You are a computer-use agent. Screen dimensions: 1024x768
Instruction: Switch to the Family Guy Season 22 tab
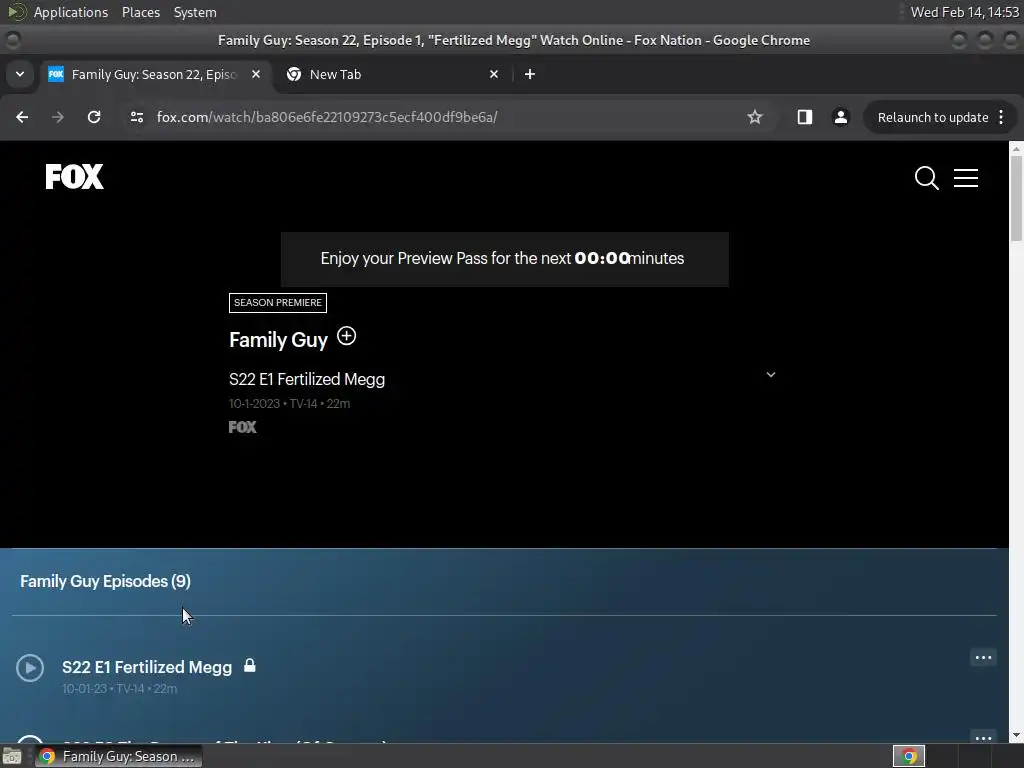[x=153, y=74]
